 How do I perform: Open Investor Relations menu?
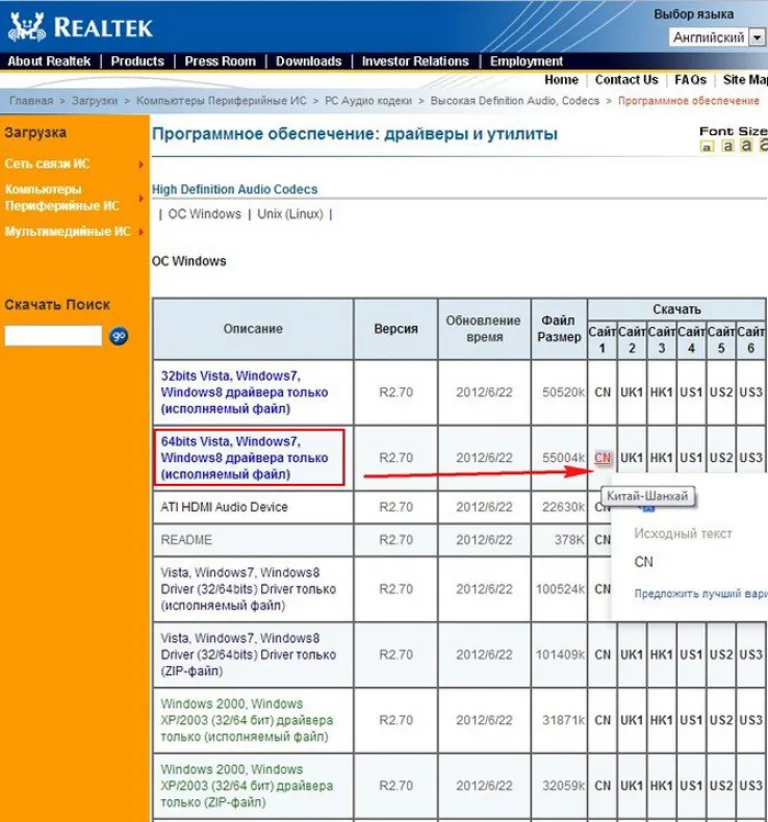[x=415, y=61]
